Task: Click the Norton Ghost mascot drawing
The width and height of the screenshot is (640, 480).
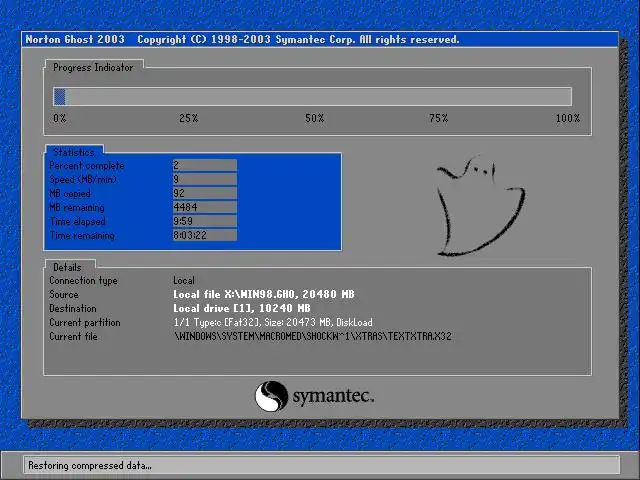Action: 480,206
